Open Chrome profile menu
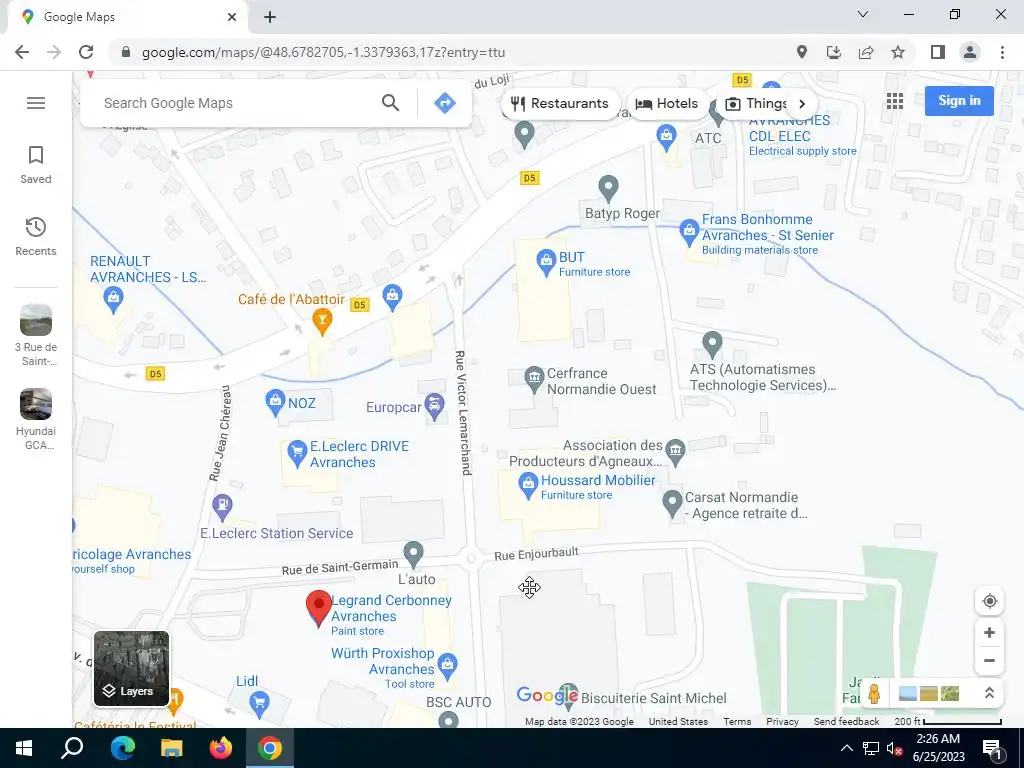Image resolution: width=1024 pixels, height=768 pixels. [x=970, y=52]
